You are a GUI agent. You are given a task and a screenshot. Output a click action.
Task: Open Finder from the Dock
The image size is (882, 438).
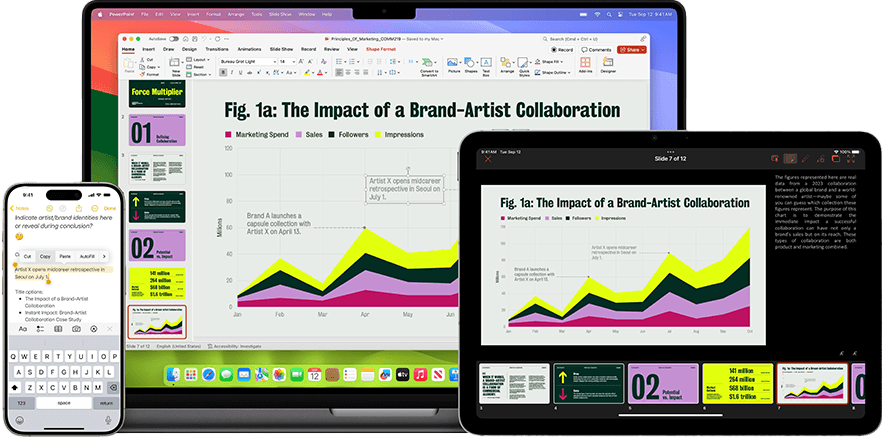[x=174, y=374]
